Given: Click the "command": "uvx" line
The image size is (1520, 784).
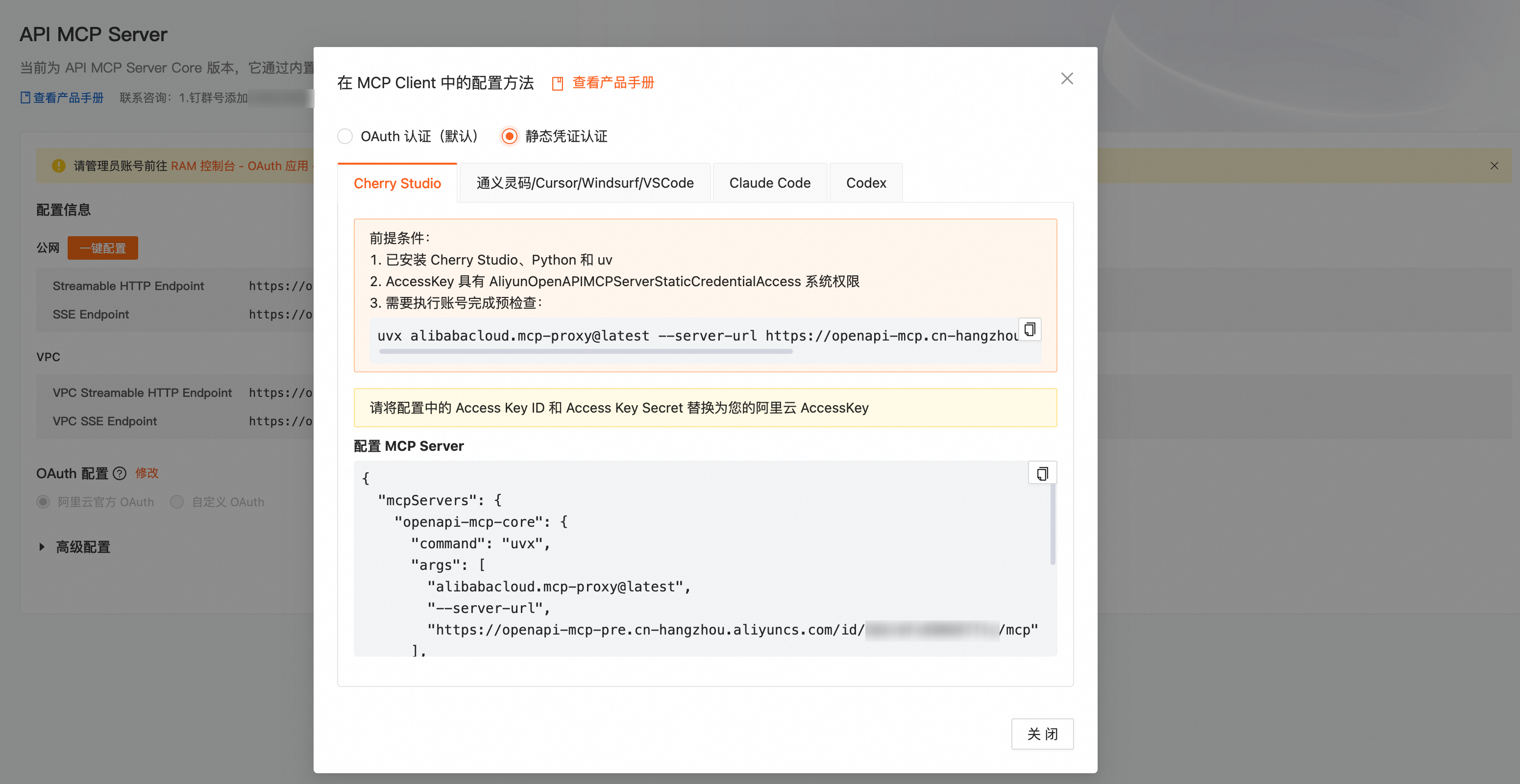Looking at the screenshot, I should point(481,543).
